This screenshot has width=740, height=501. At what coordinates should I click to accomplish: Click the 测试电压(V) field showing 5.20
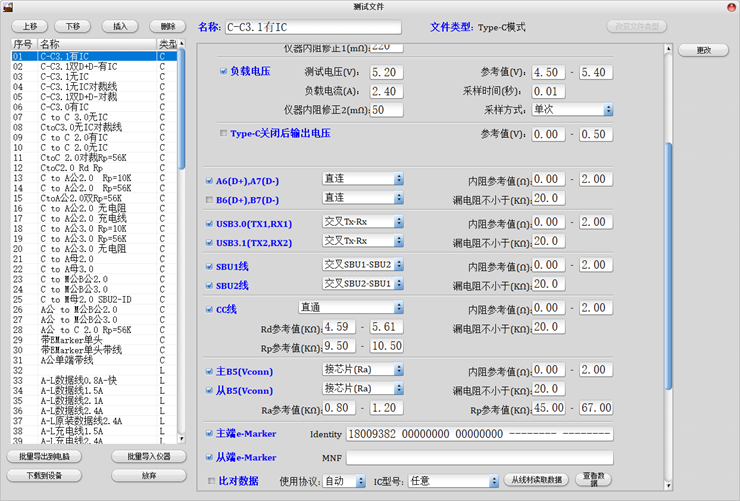pyautogui.click(x=387, y=73)
